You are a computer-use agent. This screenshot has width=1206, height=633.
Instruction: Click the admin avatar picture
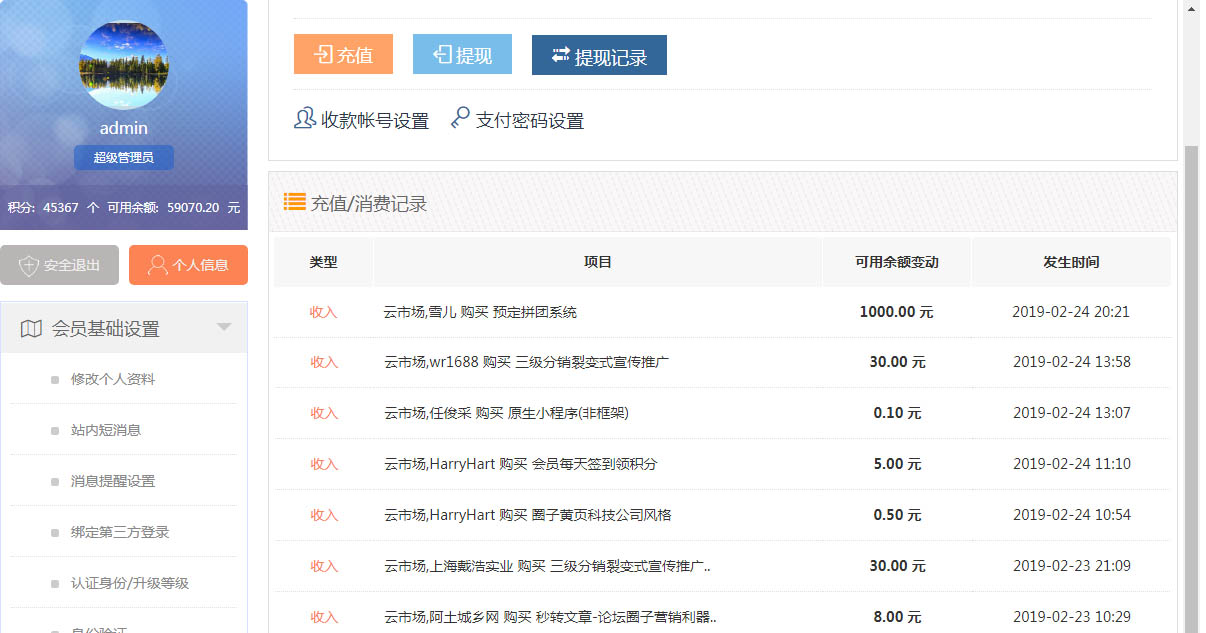124,66
